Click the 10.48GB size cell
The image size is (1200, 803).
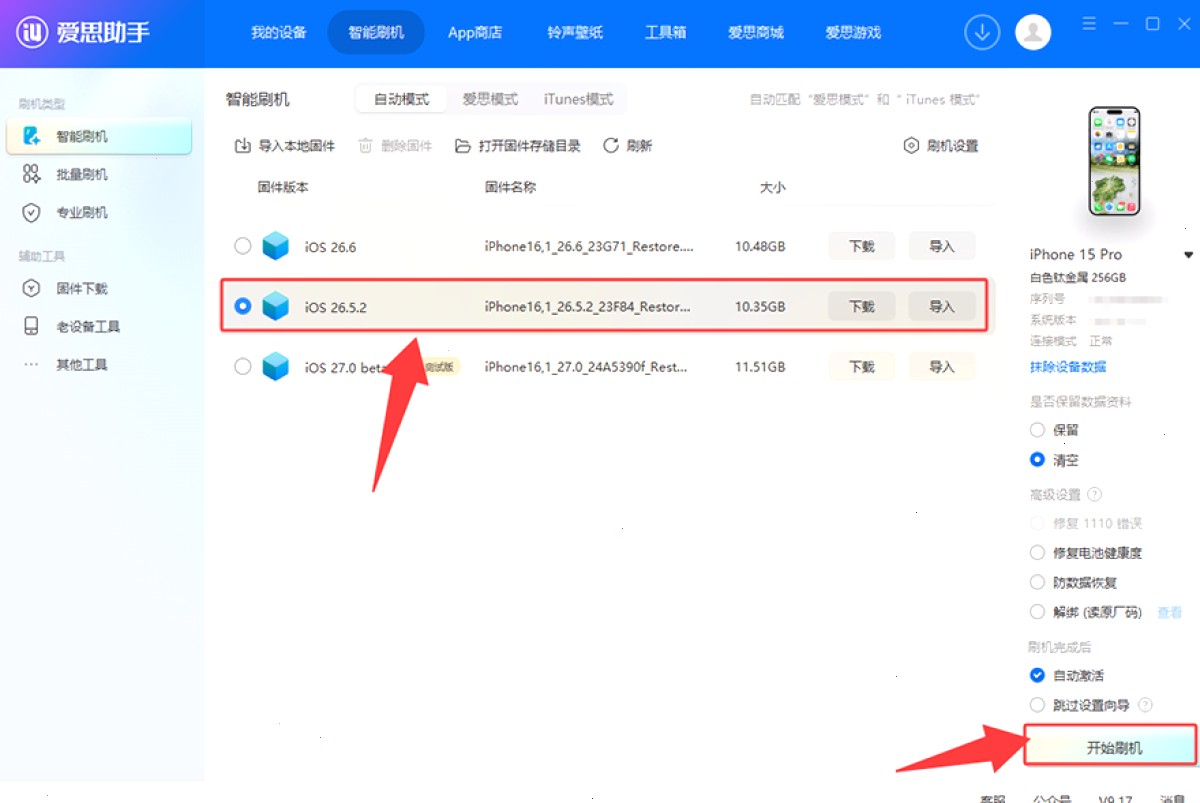(760, 246)
